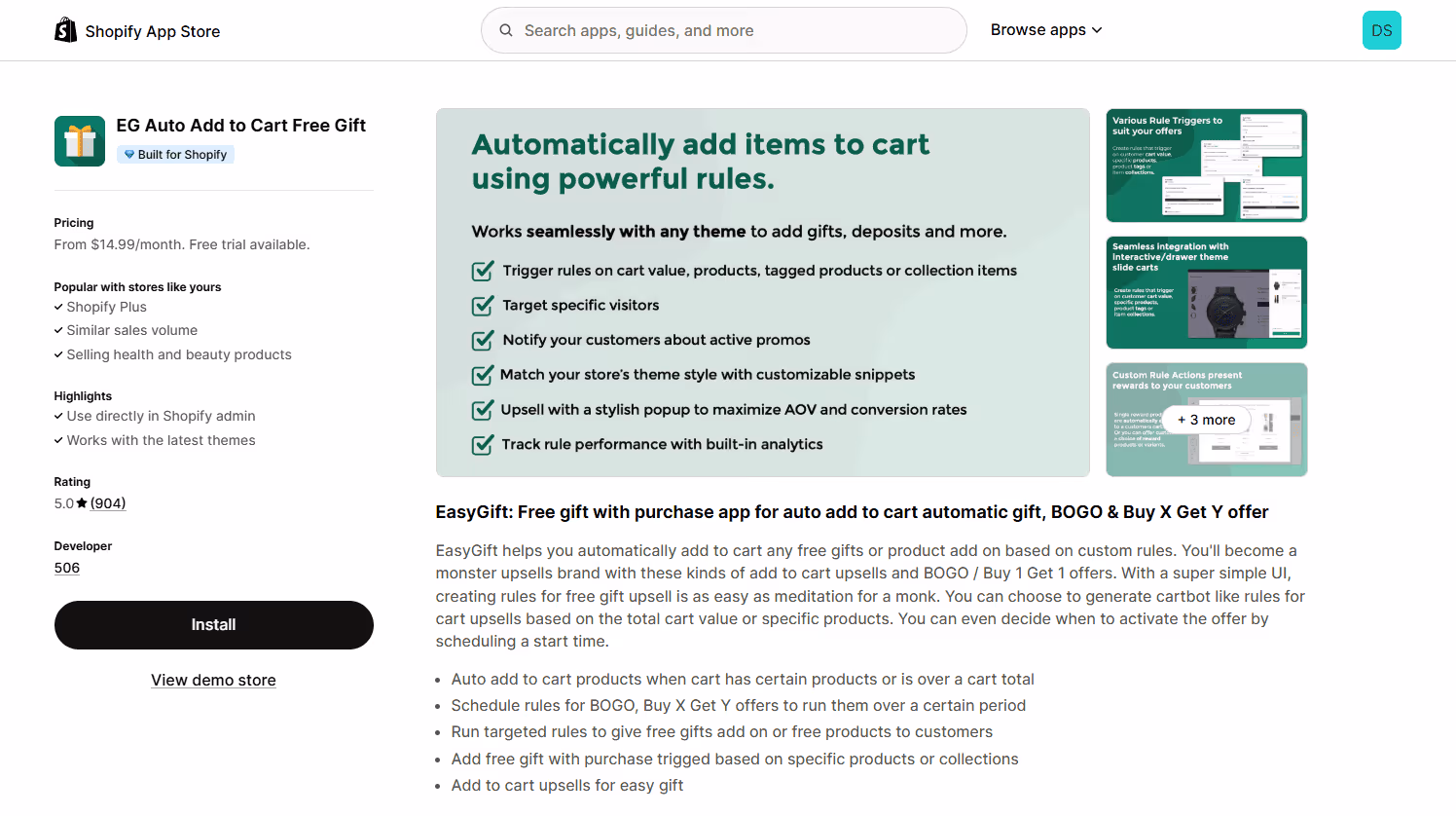
Task: Click the Run targeted rules bullet
Action: tap(722, 732)
